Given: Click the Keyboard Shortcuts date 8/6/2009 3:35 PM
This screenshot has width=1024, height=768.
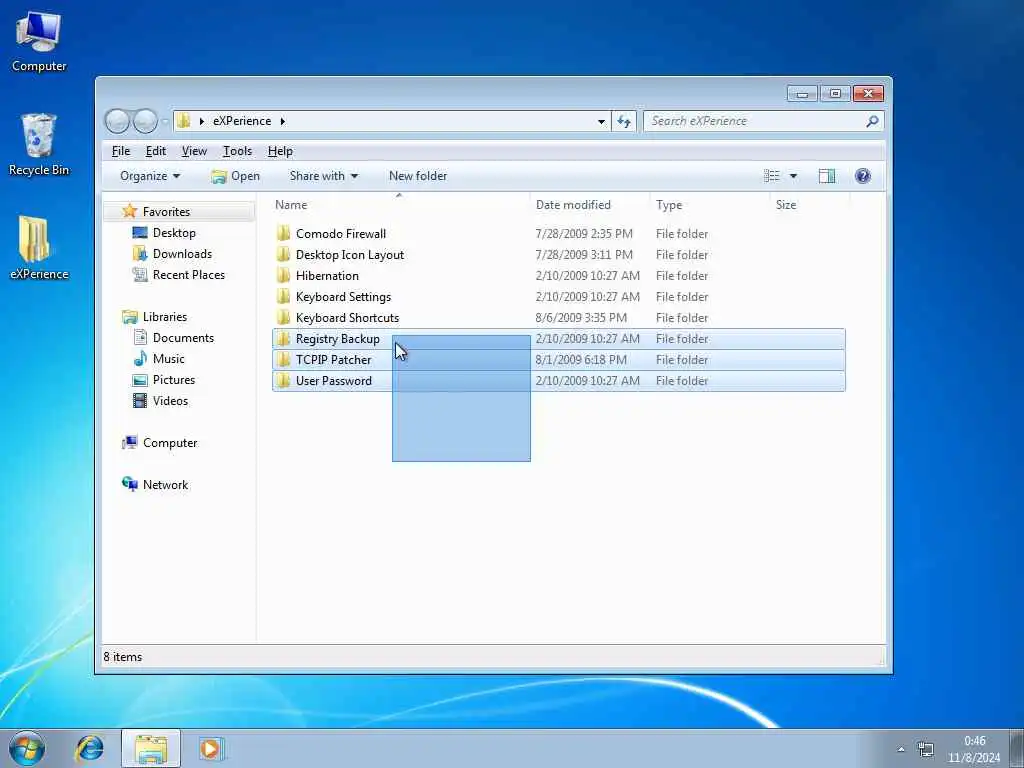Looking at the screenshot, I should coord(581,317).
